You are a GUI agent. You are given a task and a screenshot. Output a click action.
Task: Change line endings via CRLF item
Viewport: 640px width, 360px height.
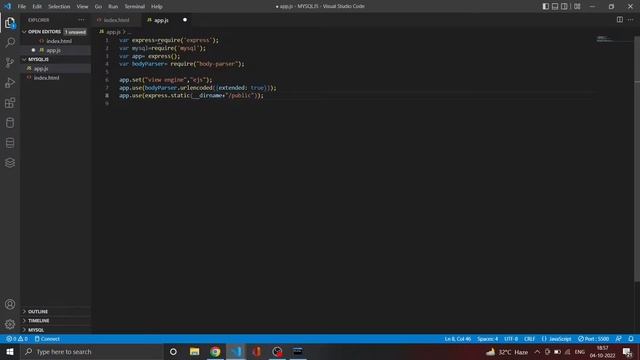point(529,339)
